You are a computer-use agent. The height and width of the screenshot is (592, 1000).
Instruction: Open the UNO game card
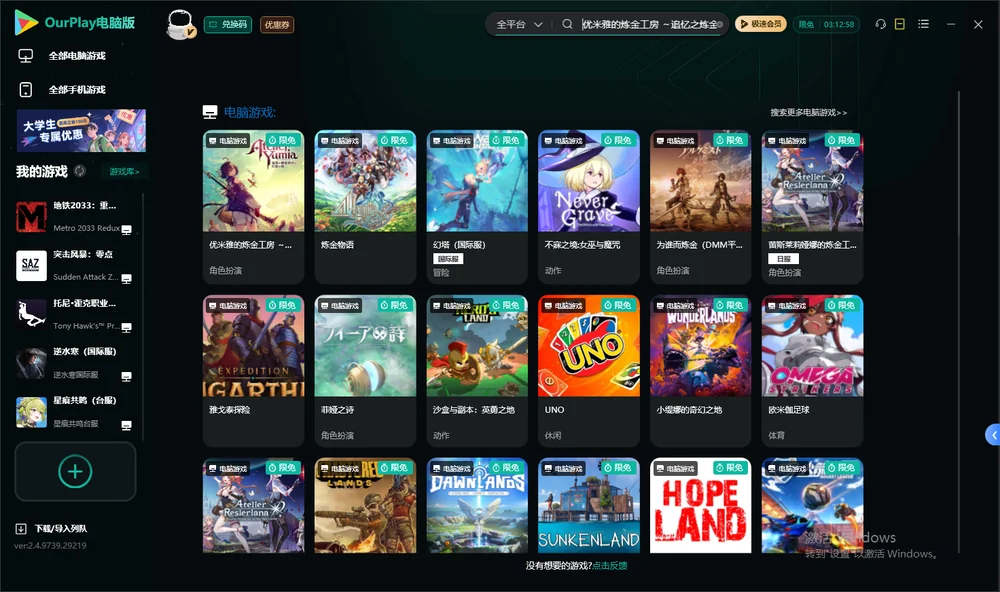(589, 371)
